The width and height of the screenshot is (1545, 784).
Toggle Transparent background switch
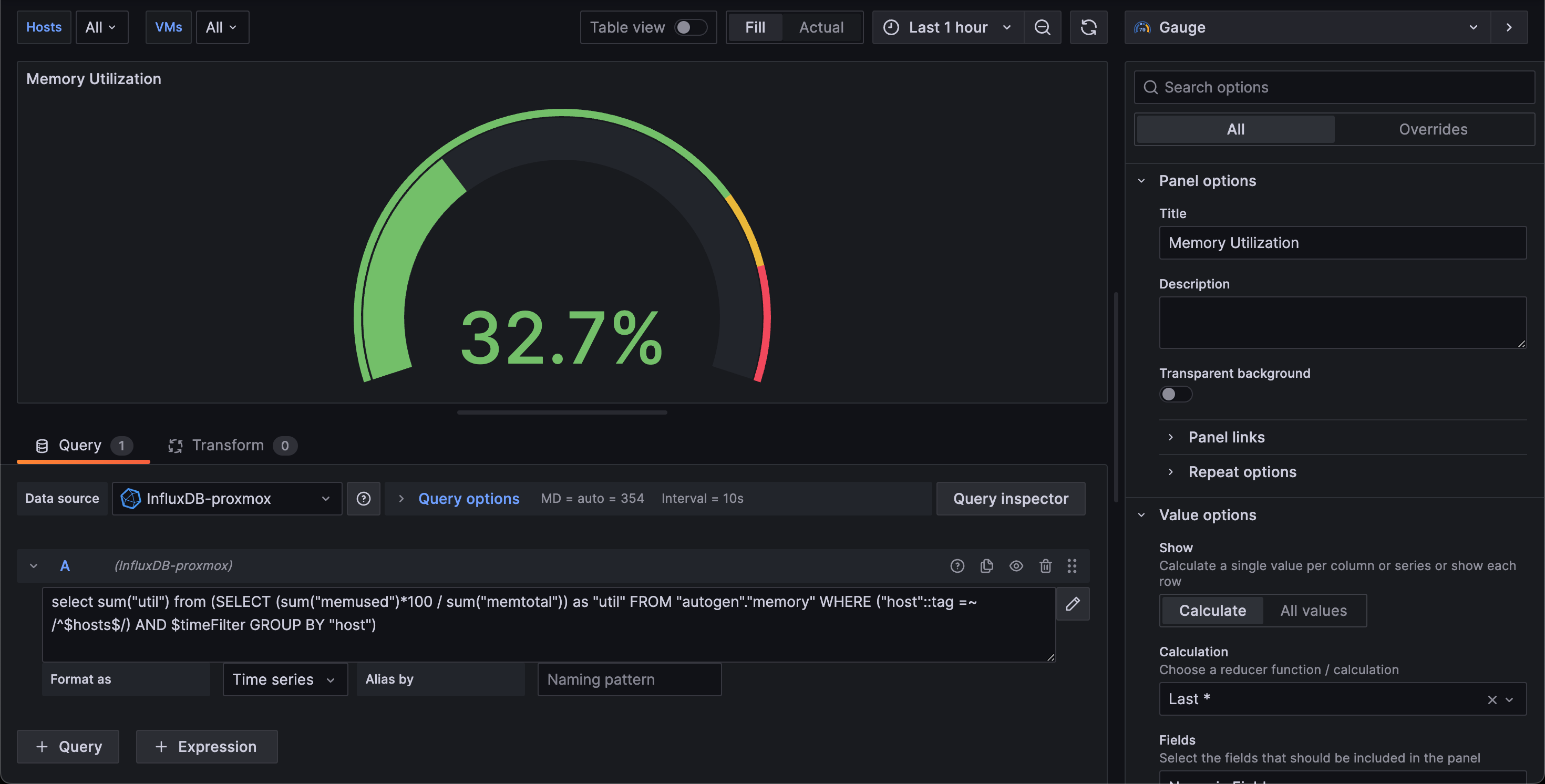click(1176, 394)
